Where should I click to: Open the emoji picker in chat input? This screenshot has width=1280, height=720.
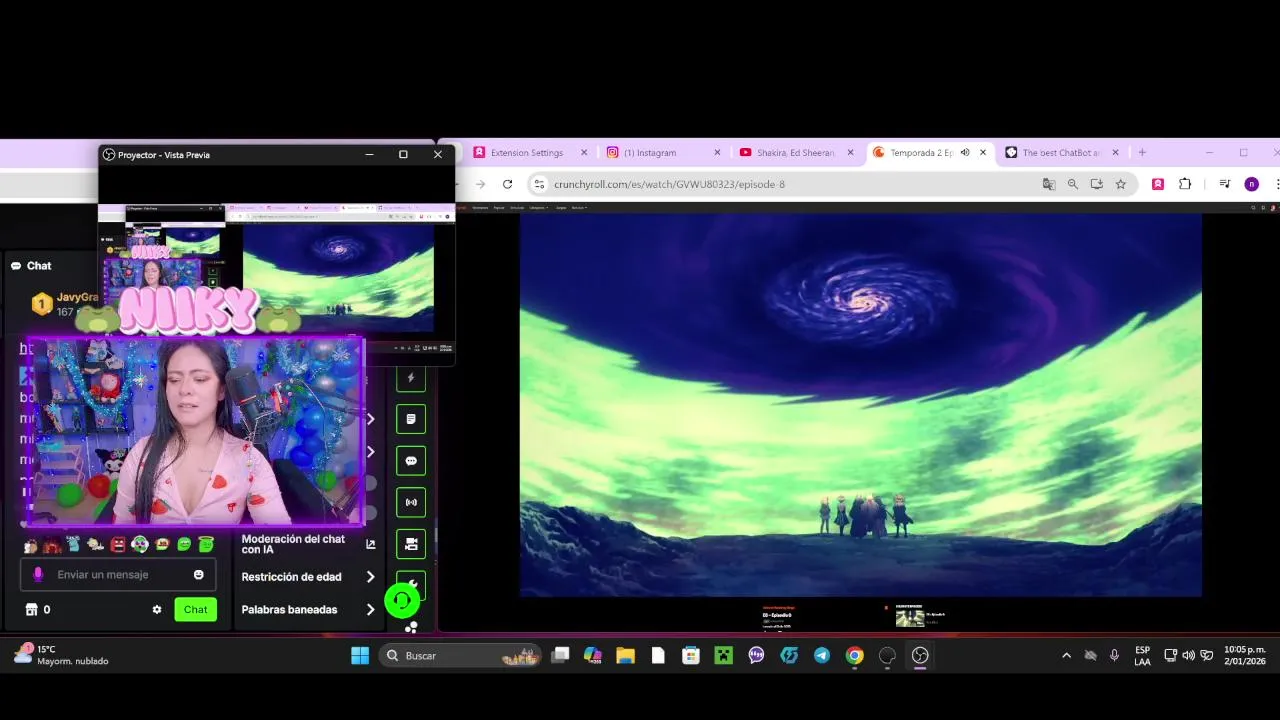tap(199, 575)
